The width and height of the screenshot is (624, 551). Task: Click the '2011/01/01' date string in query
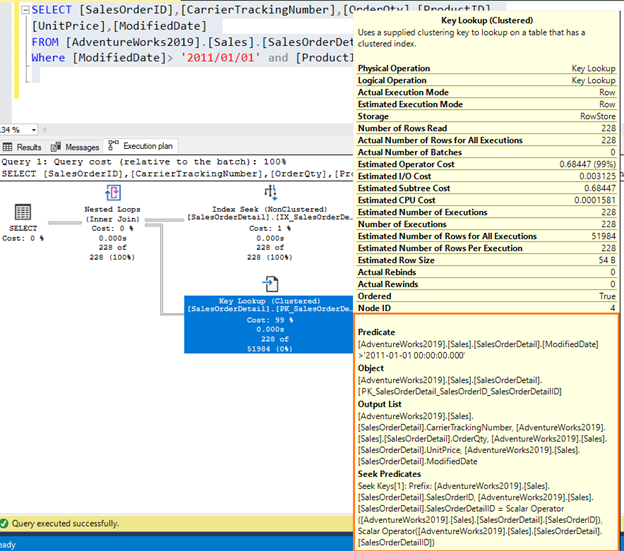[220, 58]
